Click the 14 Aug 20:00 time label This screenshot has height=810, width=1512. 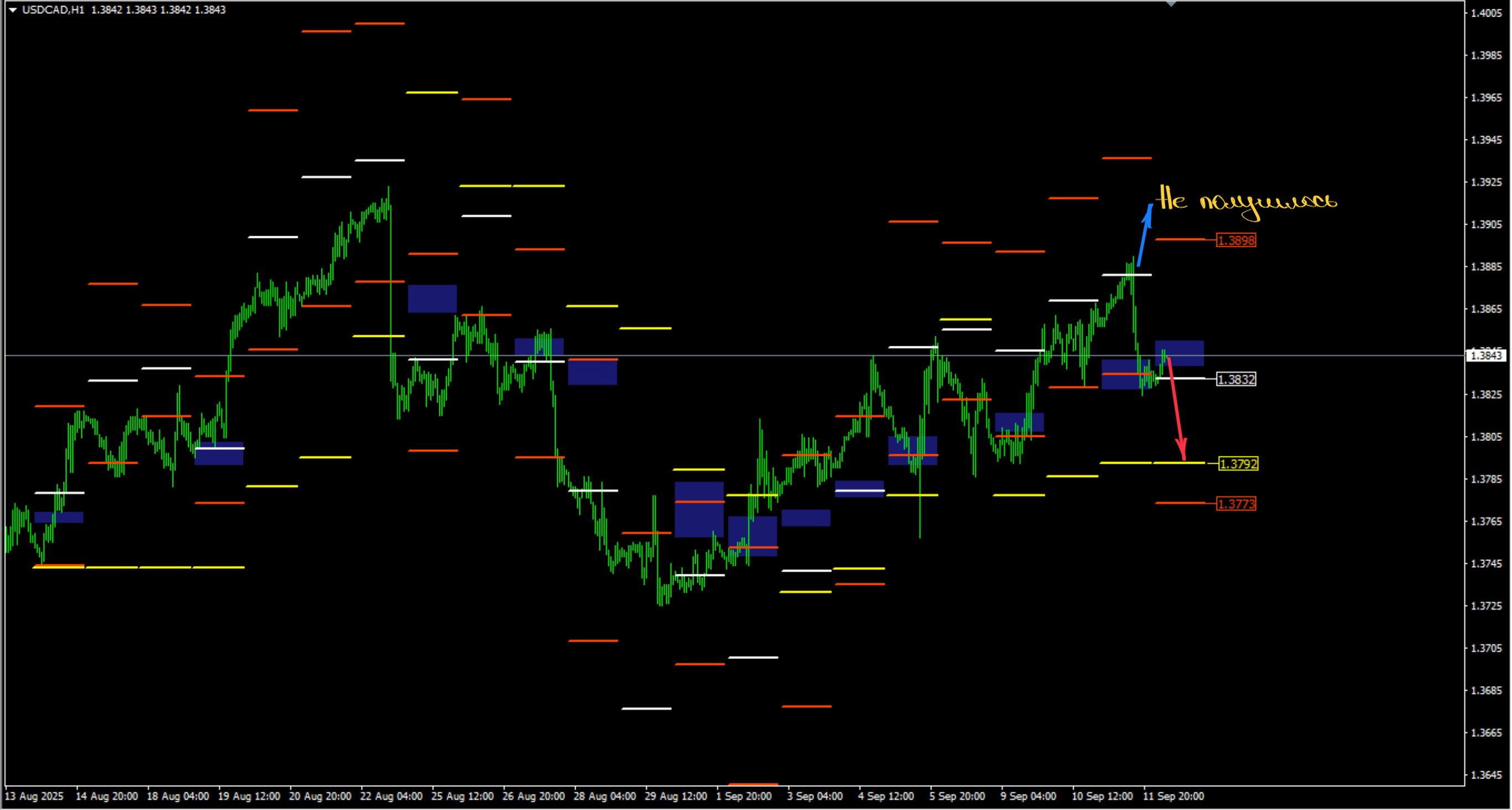(x=107, y=797)
